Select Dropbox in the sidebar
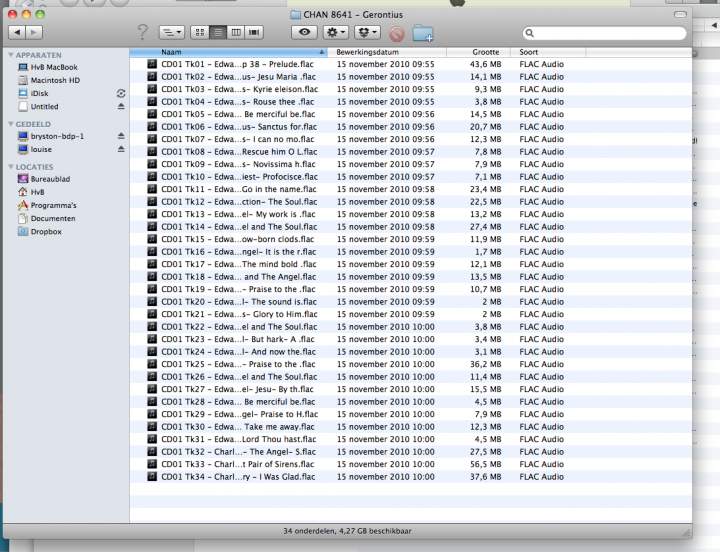 (x=46, y=231)
